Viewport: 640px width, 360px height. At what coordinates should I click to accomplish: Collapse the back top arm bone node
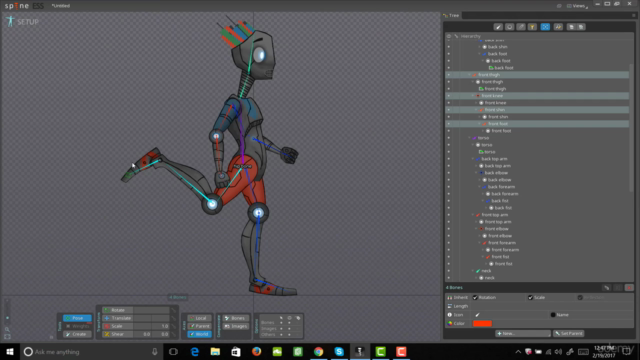[473, 159]
